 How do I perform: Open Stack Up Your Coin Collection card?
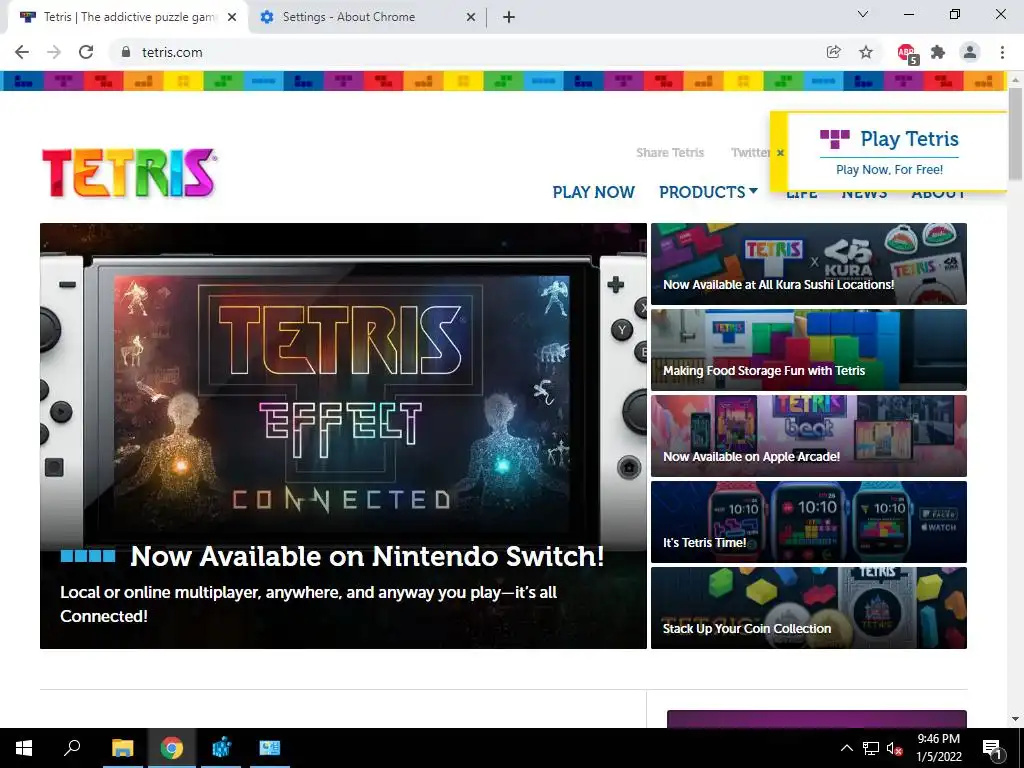coord(808,608)
